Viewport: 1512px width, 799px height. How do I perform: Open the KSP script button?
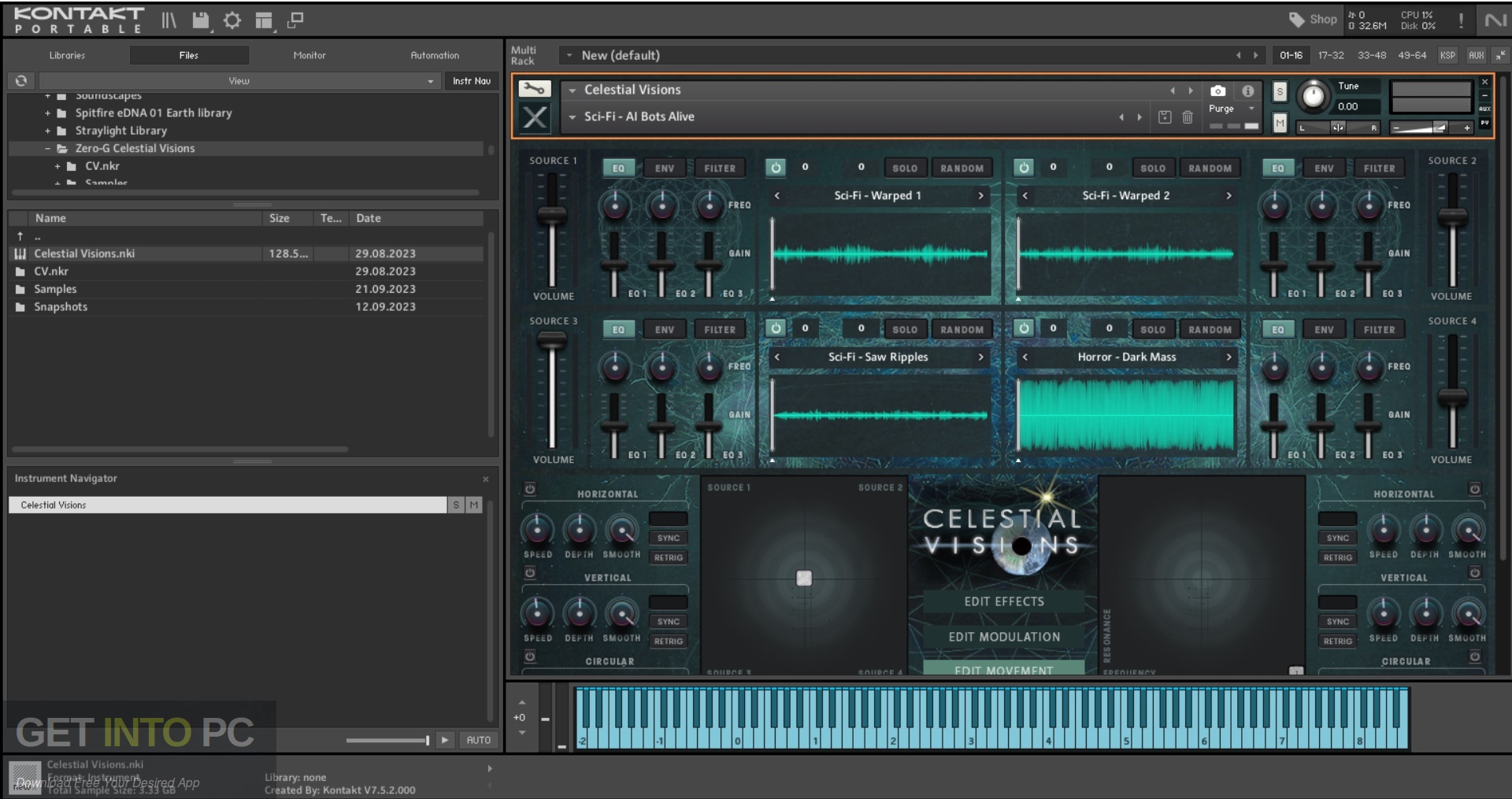1447,55
